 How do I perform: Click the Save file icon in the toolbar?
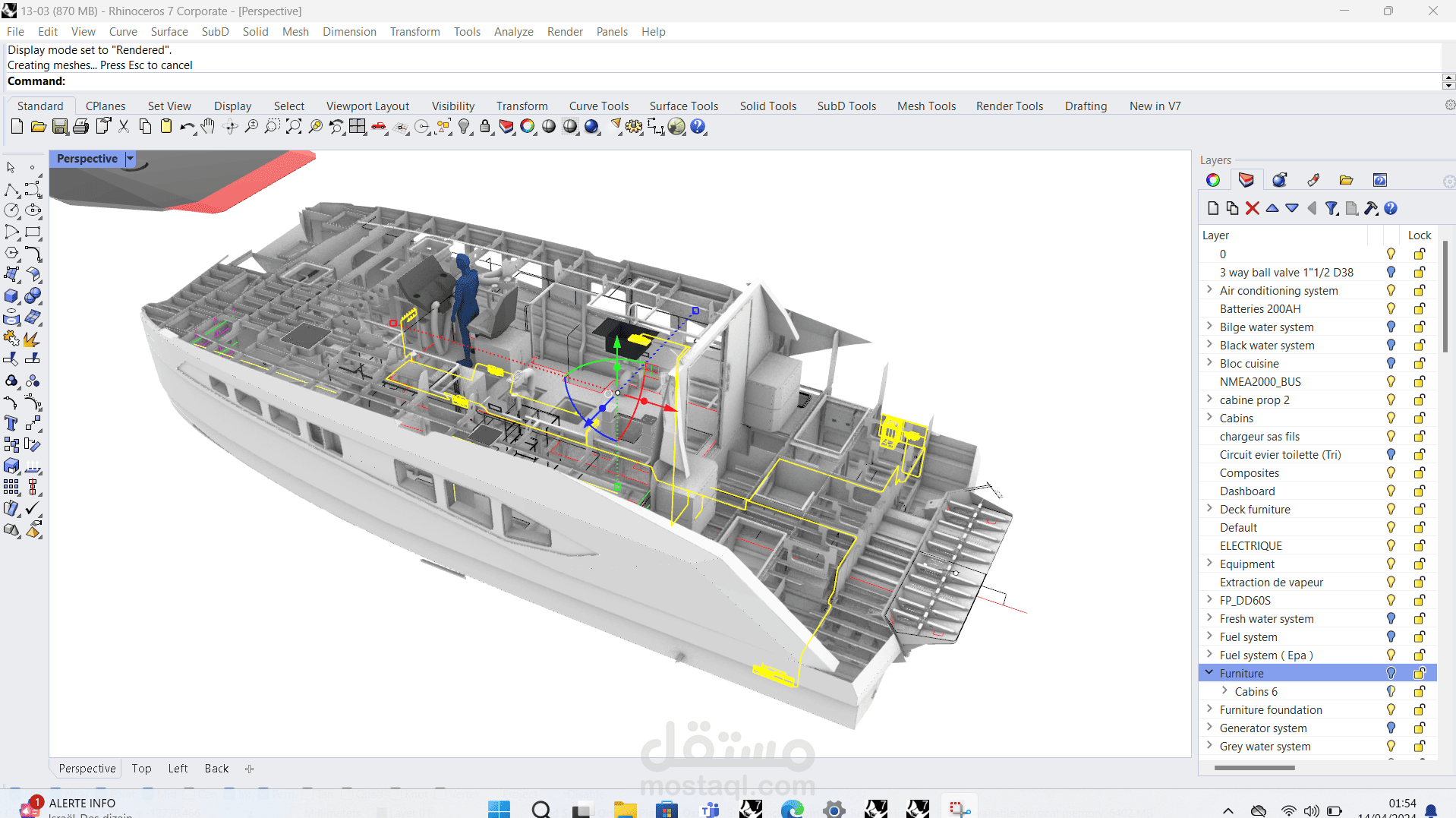pyautogui.click(x=59, y=127)
